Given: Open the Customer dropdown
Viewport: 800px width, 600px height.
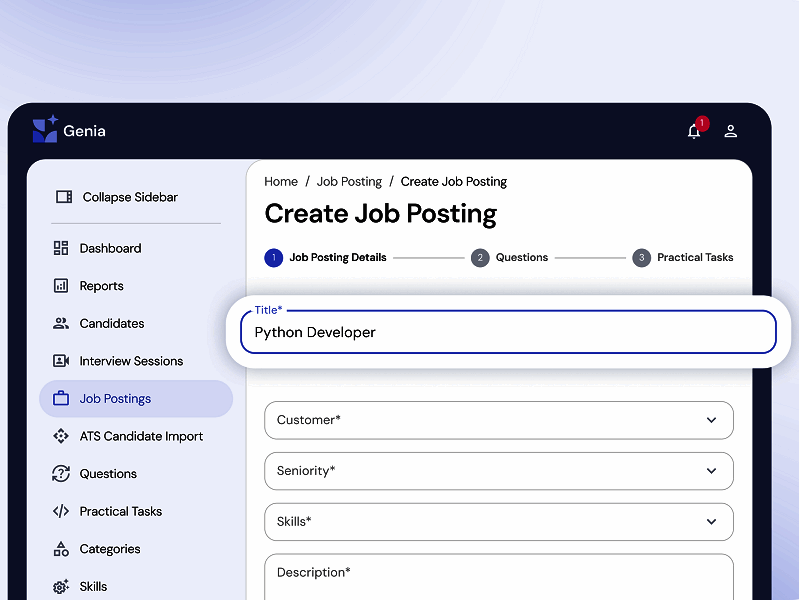Looking at the screenshot, I should 498,420.
